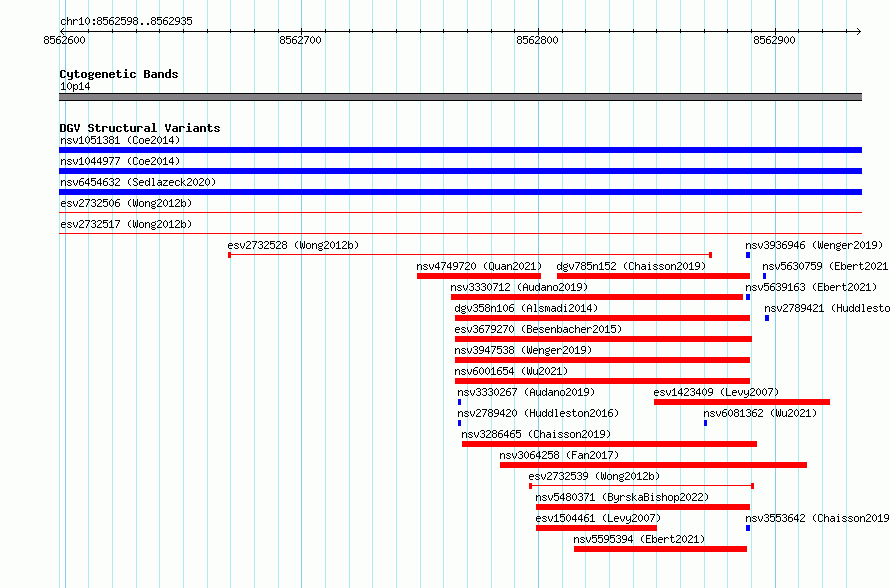Select the nsv5595394 (Ebert2021) red bar
The width and height of the screenshot is (890, 588).
[660, 549]
